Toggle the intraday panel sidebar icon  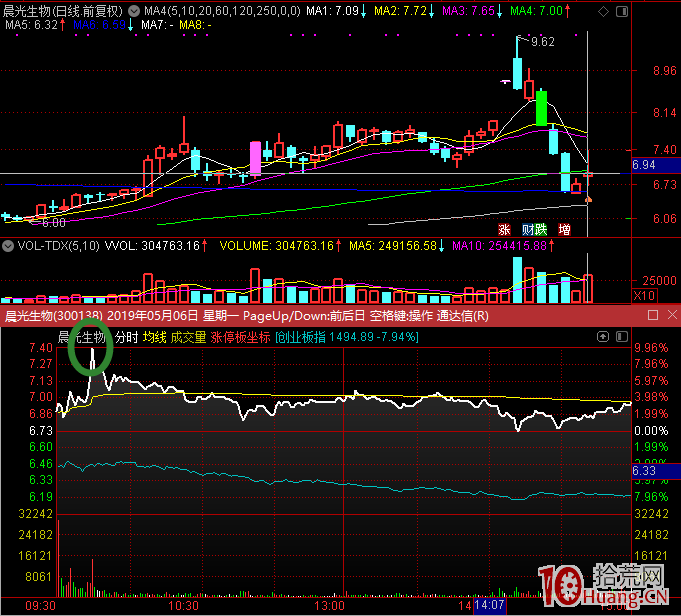coord(622,337)
